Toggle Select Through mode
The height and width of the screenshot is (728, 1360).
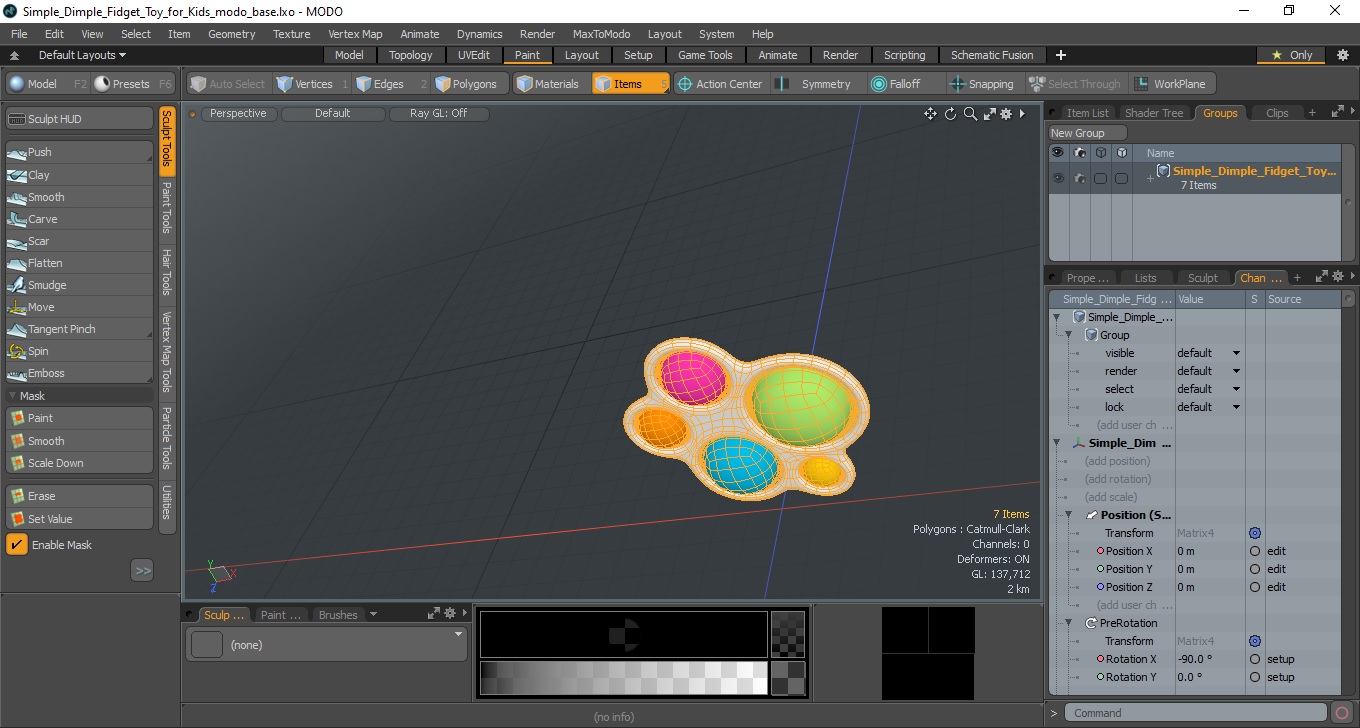(1075, 84)
